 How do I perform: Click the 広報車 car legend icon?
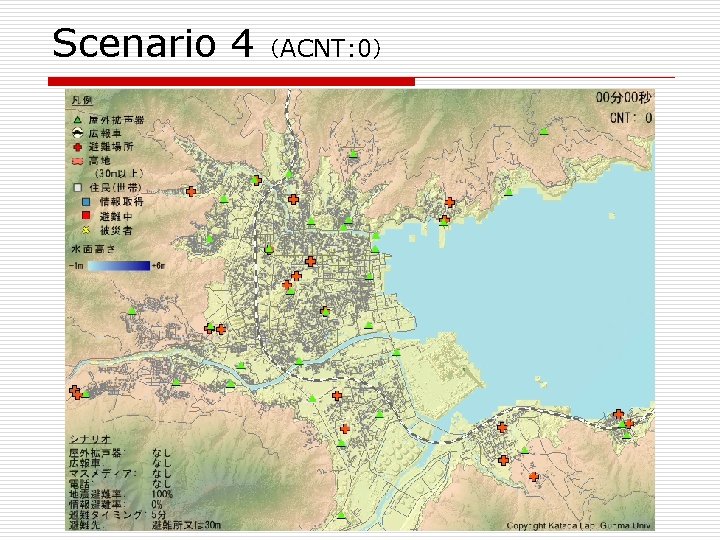coord(78,133)
